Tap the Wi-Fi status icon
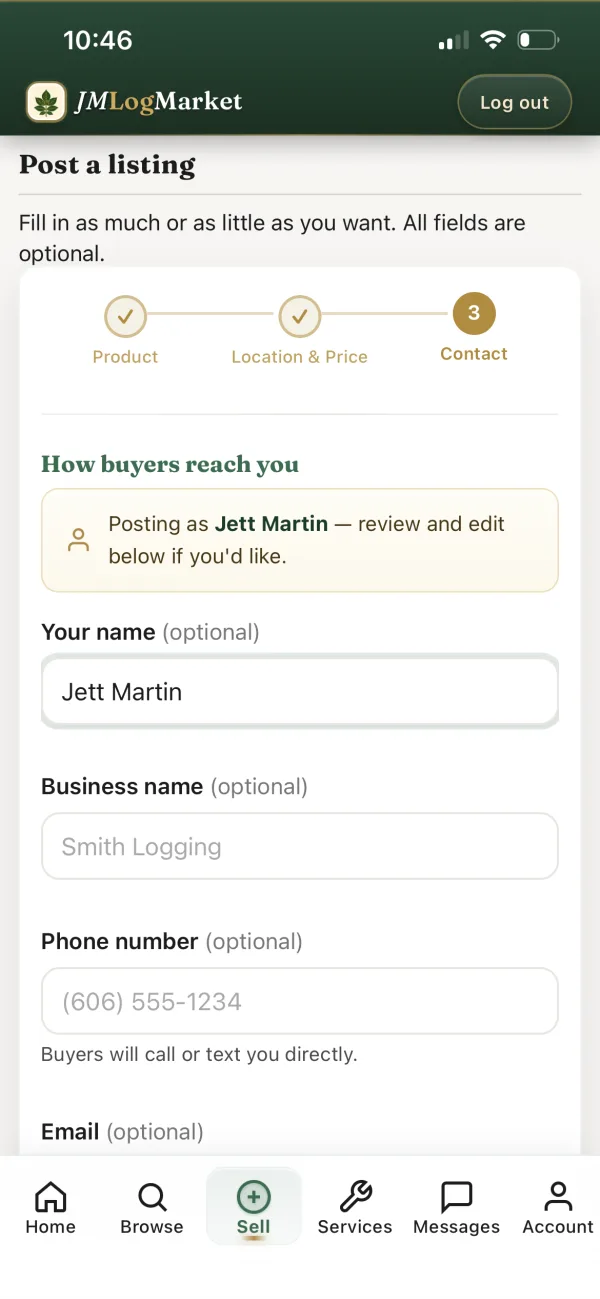Viewport: 600px width, 1299px height. [492, 41]
